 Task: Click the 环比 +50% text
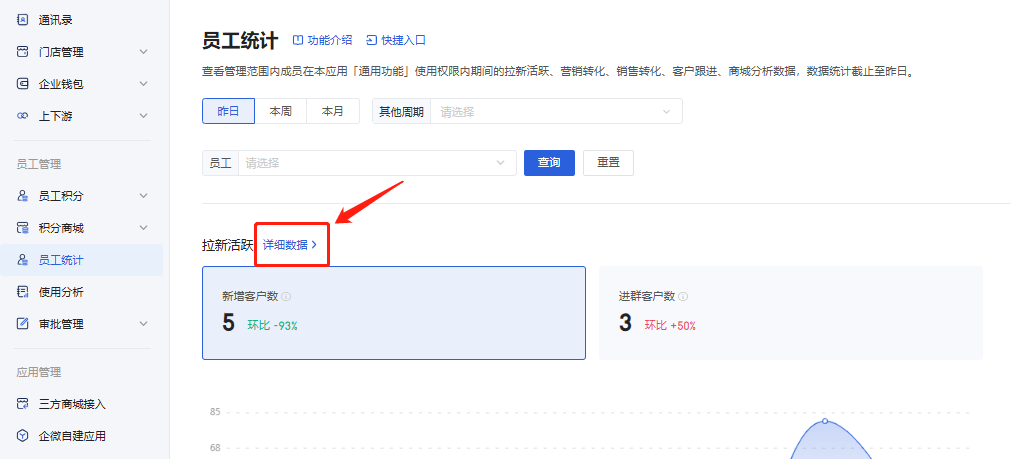click(670, 326)
